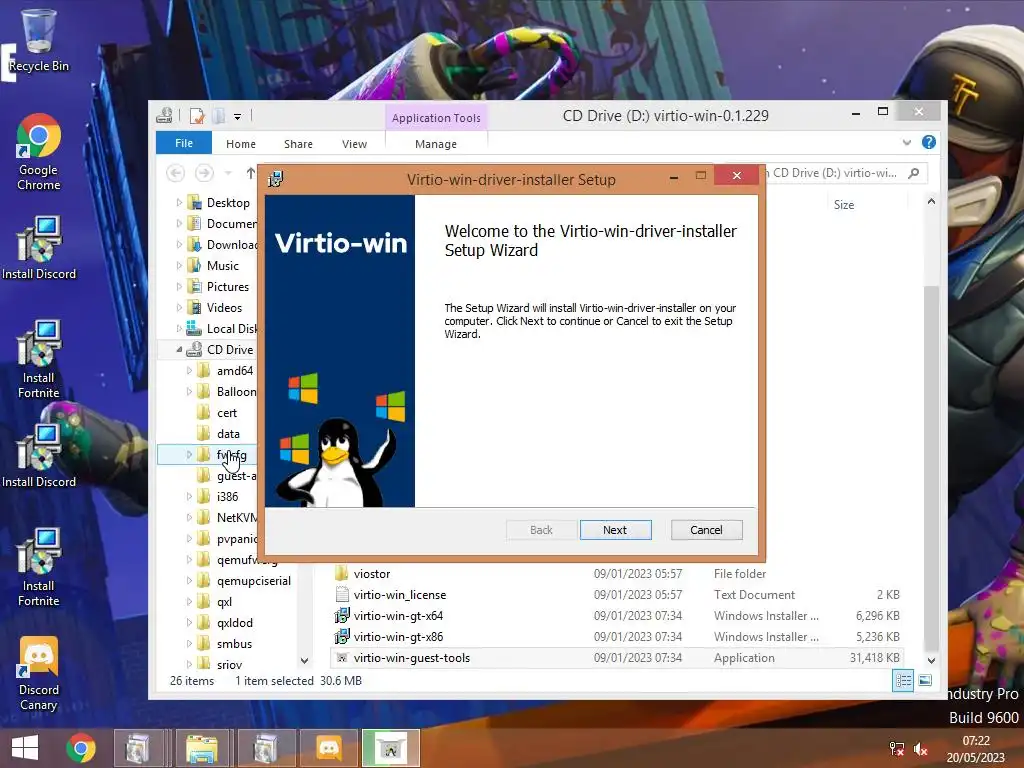Click the drive icon in Explorer title bar
This screenshot has height=768, width=1024.
tap(165, 116)
